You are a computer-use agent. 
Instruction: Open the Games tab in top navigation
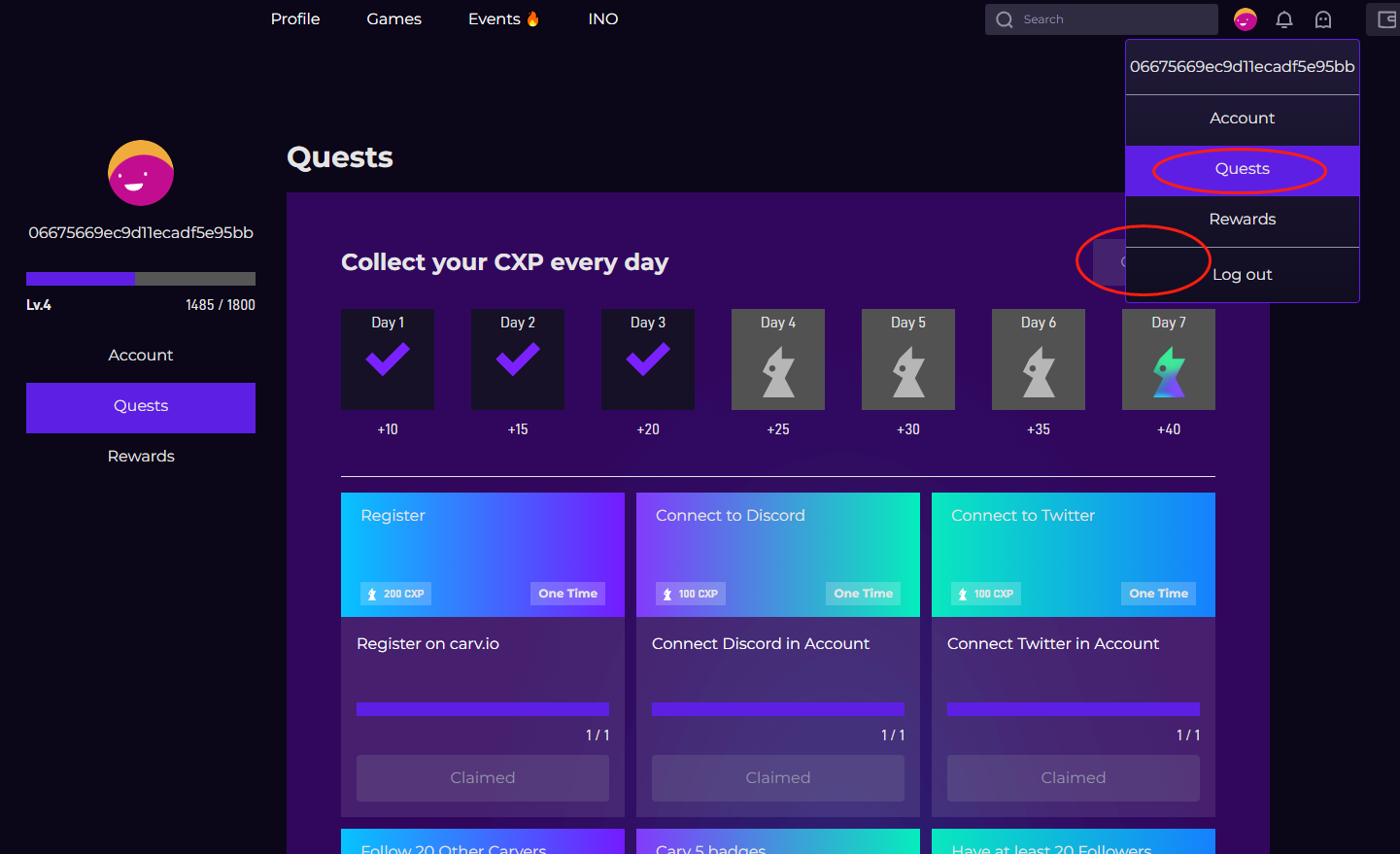pyautogui.click(x=393, y=19)
